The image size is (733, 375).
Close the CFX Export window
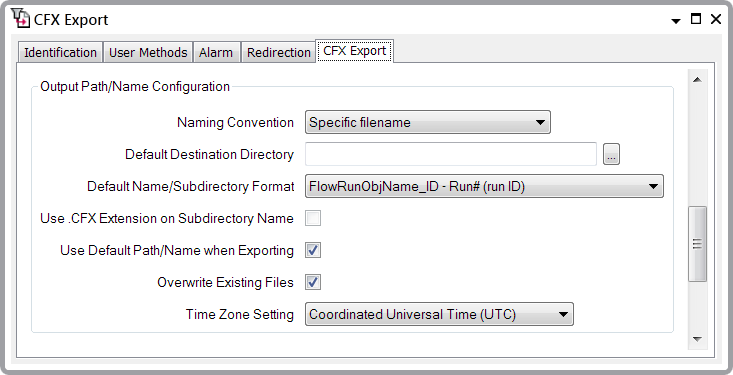tap(716, 19)
